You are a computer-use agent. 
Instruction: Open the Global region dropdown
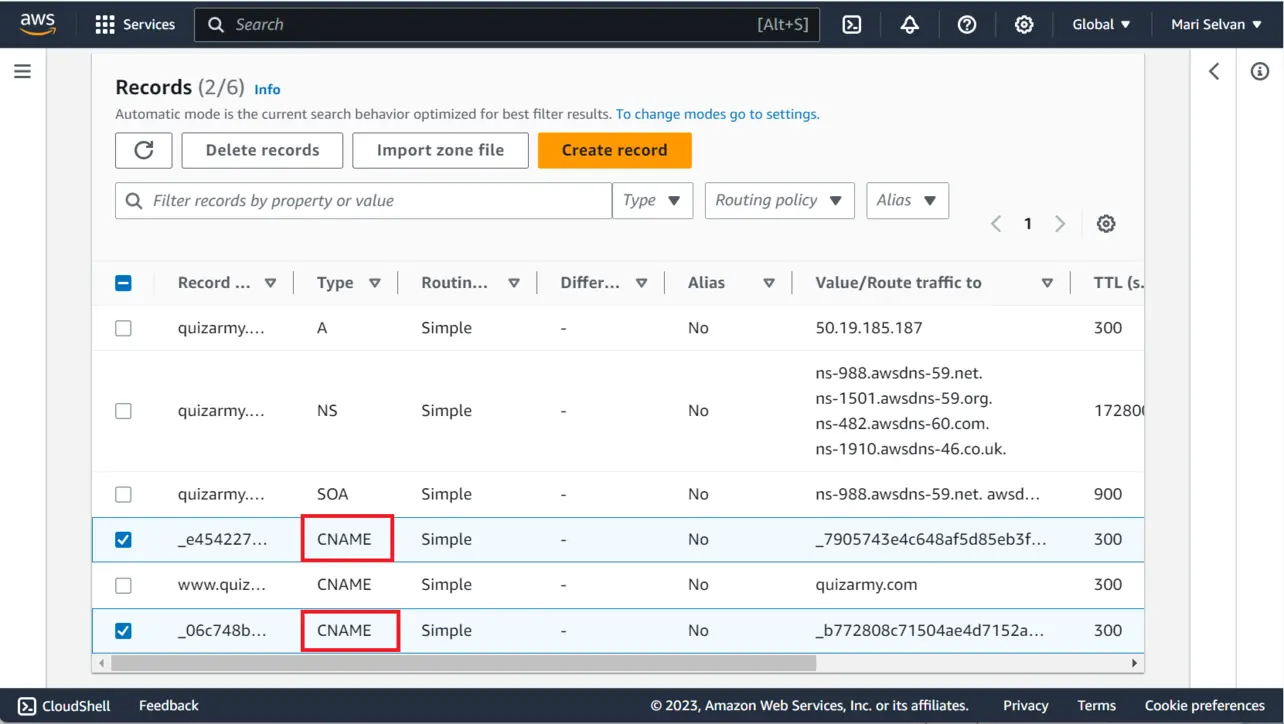pos(1101,24)
